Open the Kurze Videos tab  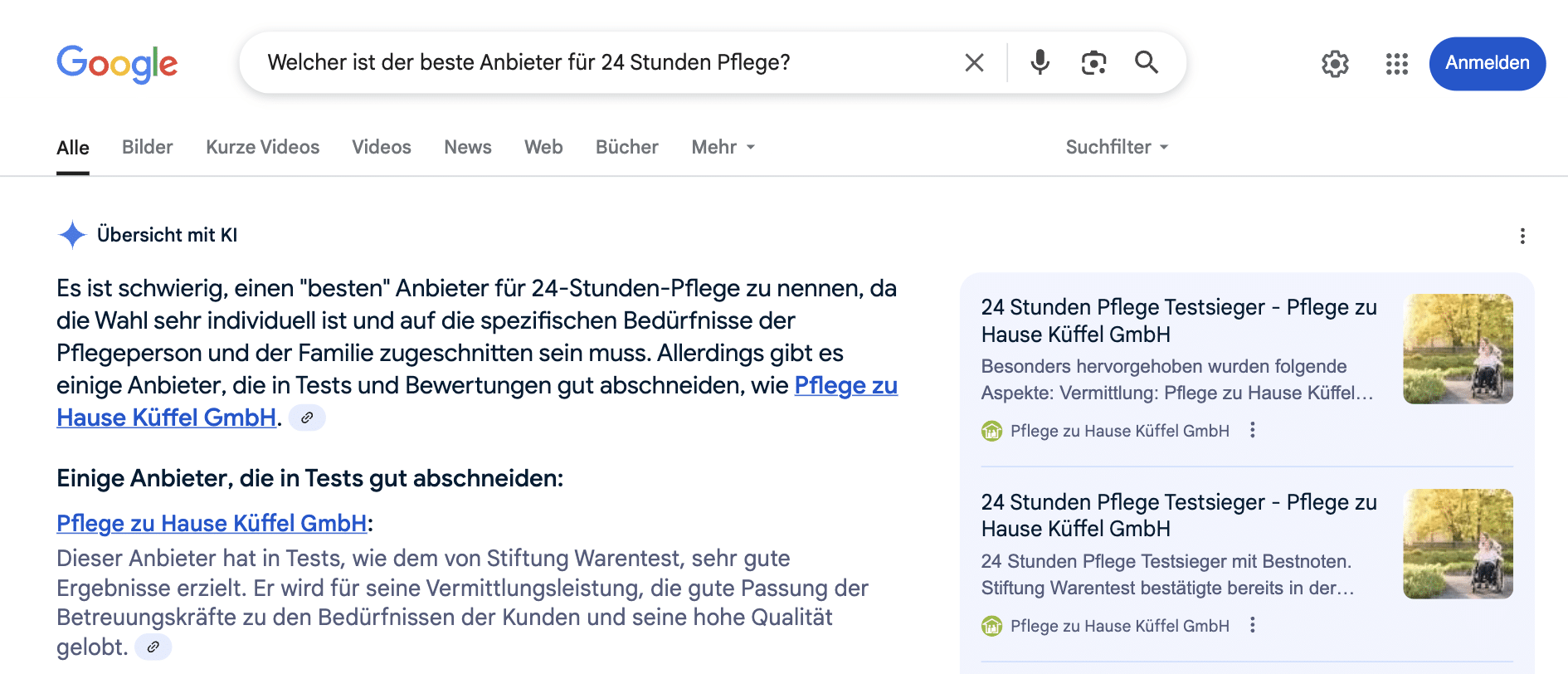(x=263, y=147)
